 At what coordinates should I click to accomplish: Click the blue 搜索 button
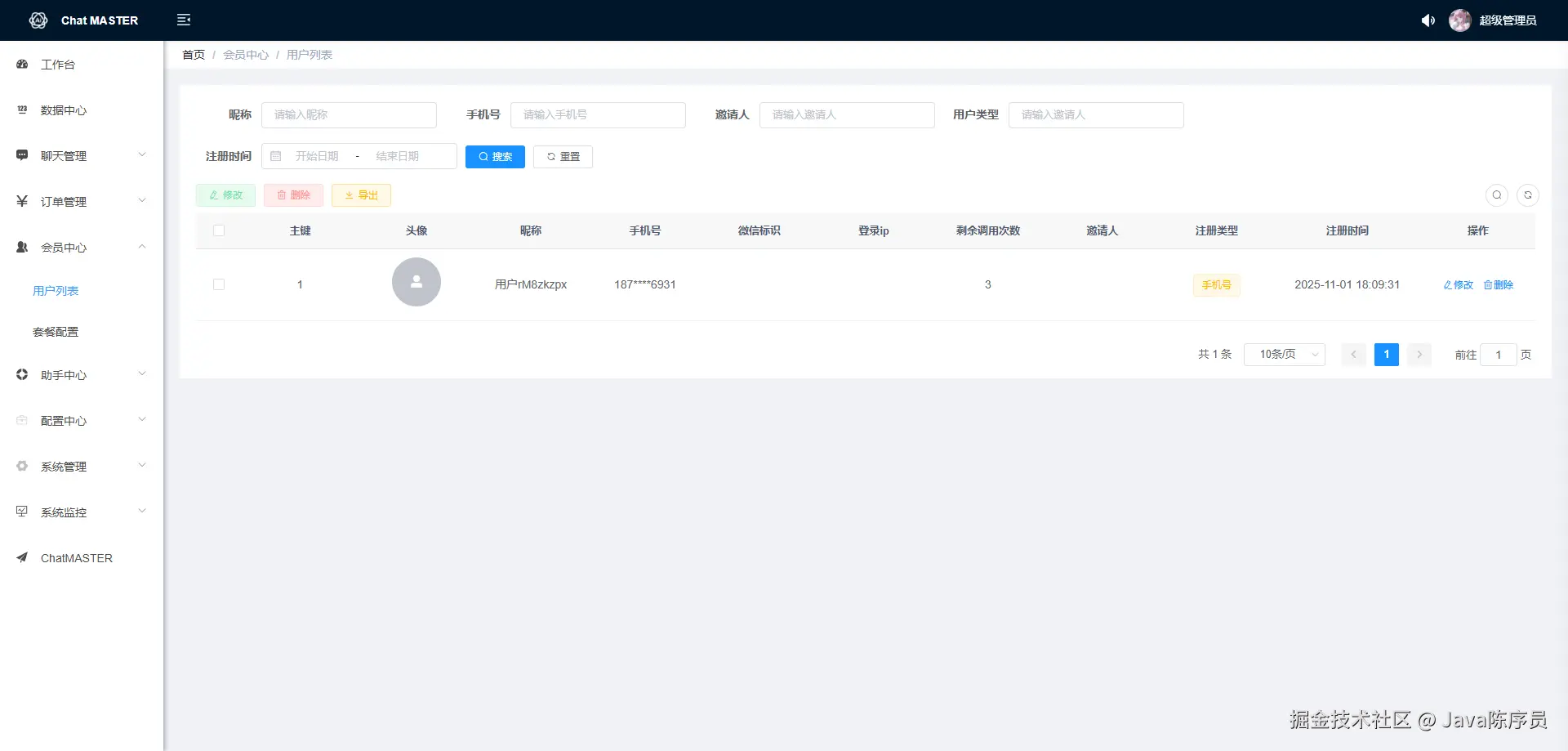pyautogui.click(x=495, y=157)
